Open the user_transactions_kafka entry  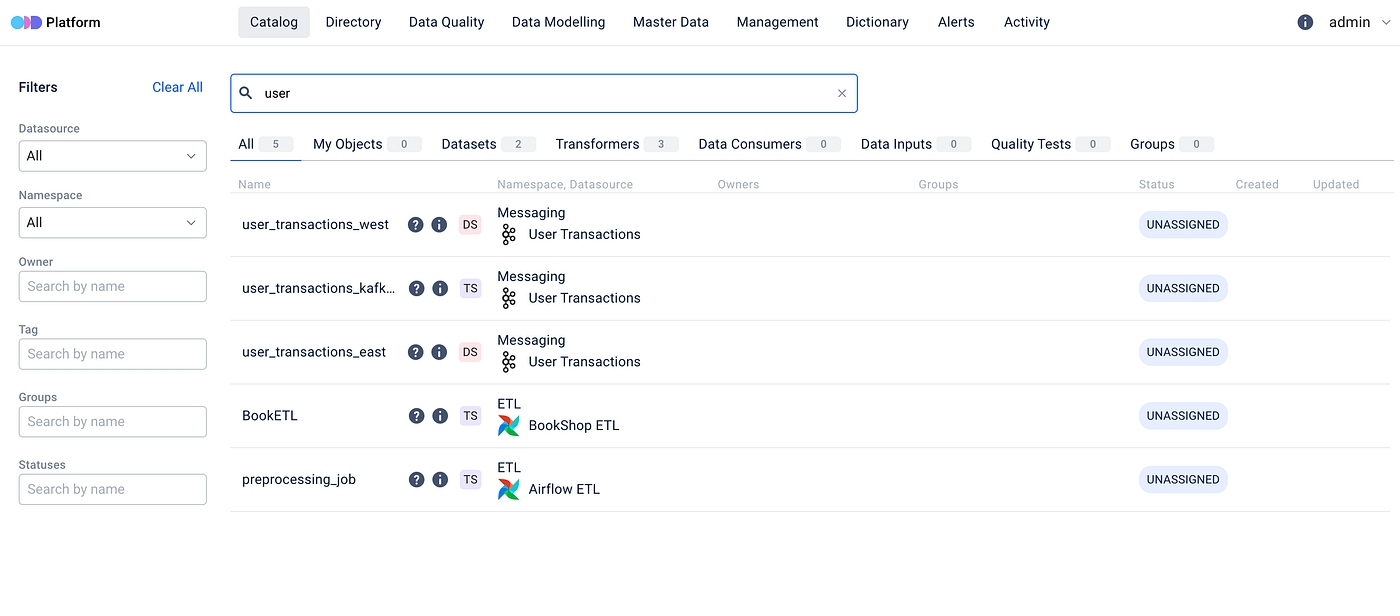318,289
